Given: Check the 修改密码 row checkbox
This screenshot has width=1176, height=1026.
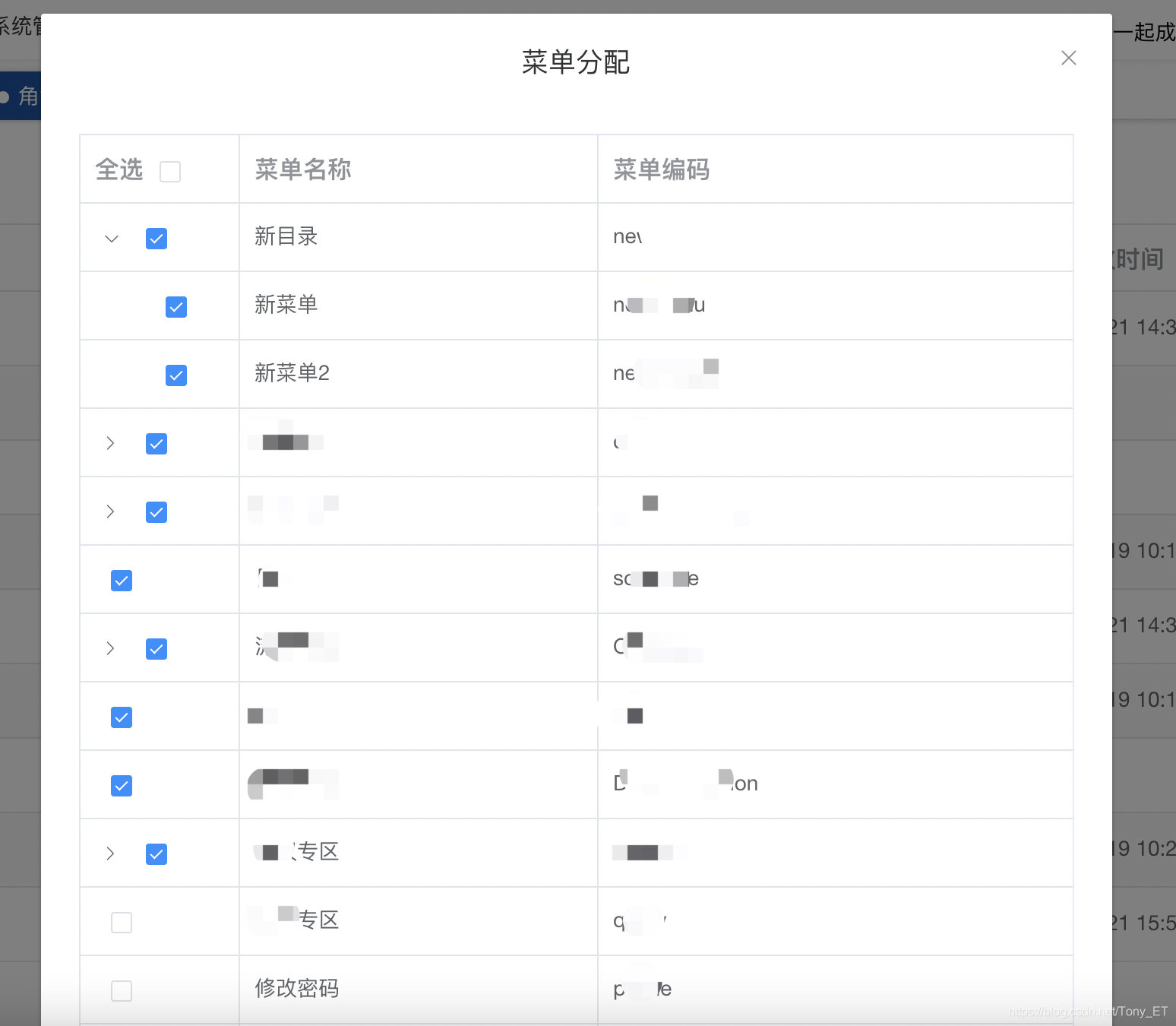Looking at the screenshot, I should pyautogui.click(x=122, y=991).
